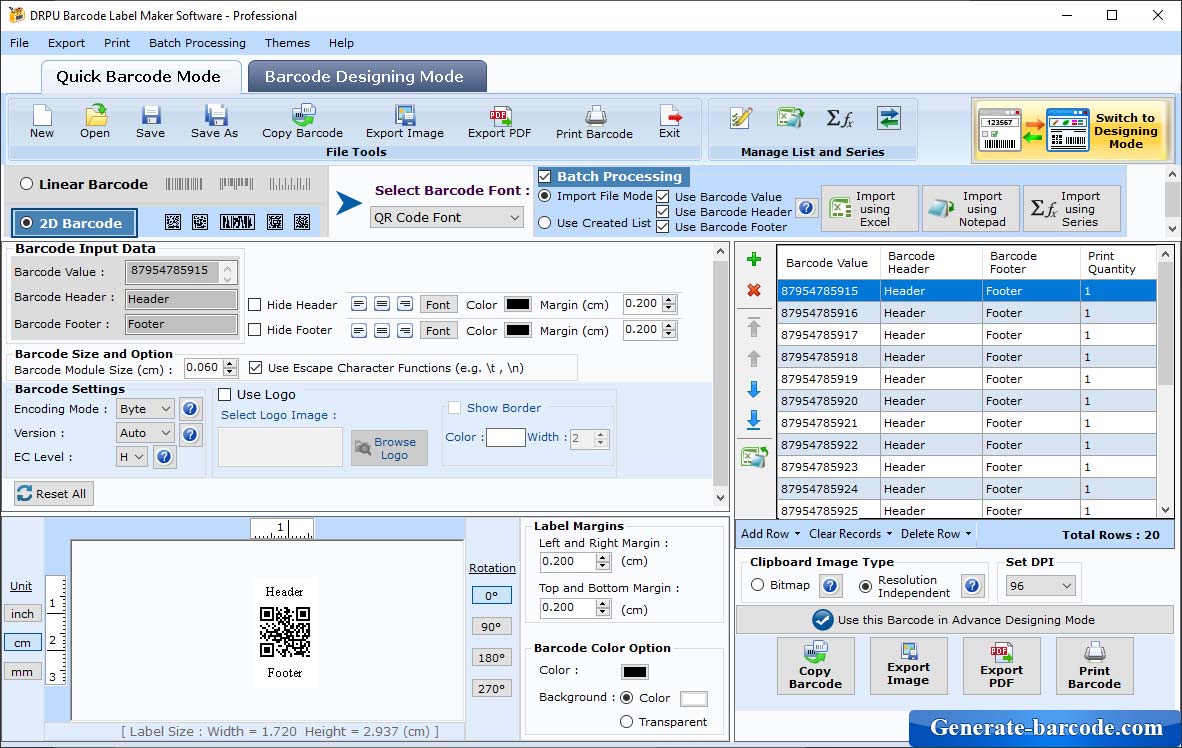1182x748 pixels.
Task: Add a row with the green plus icon
Action: pyautogui.click(x=753, y=260)
